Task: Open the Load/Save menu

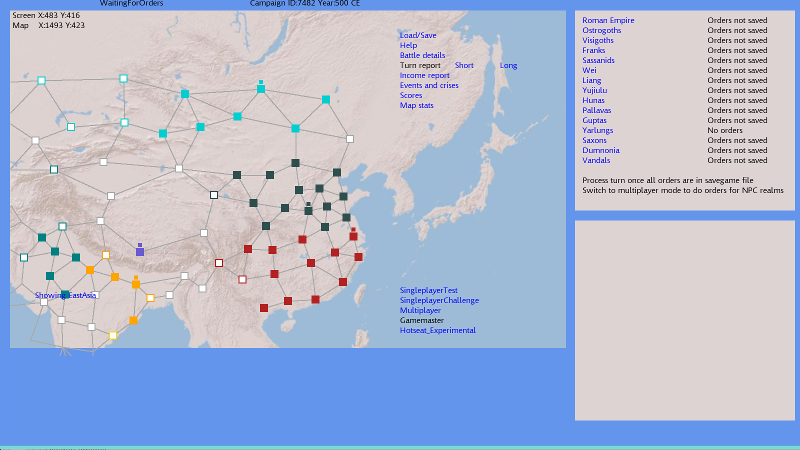Action: pos(418,35)
